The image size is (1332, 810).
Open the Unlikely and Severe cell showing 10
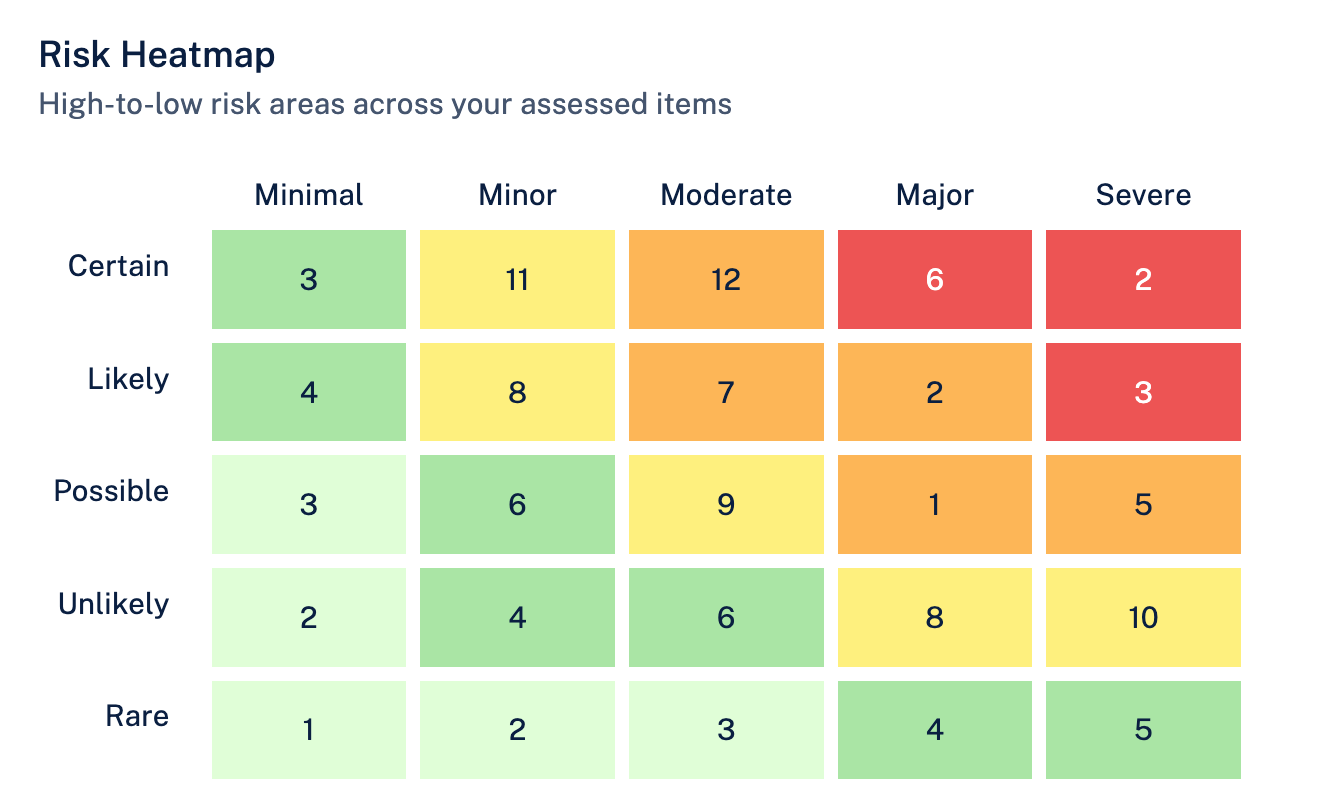[x=1143, y=617]
